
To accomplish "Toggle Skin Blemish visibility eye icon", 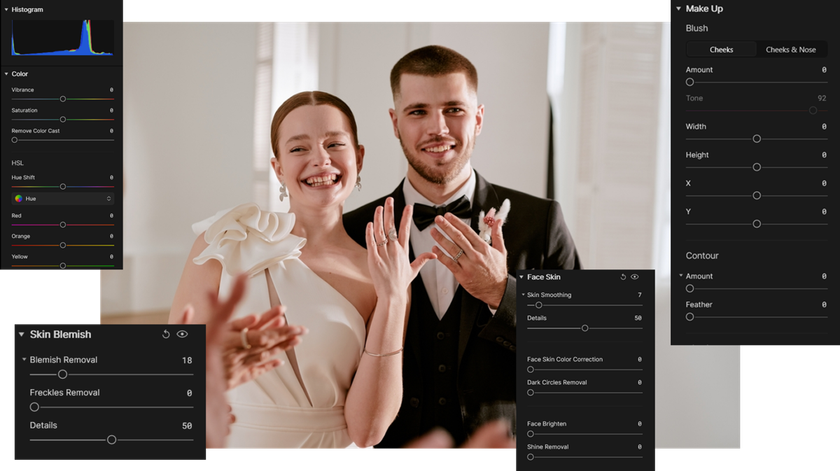I will point(182,334).
